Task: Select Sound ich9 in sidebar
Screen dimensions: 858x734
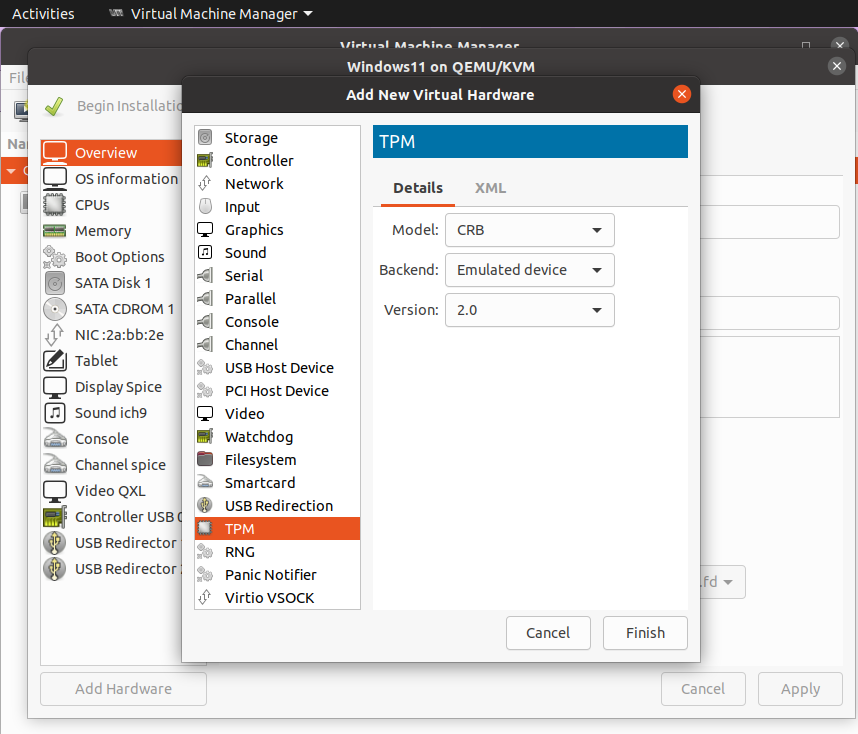Action: pyautogui.click(x=112, y=413)
